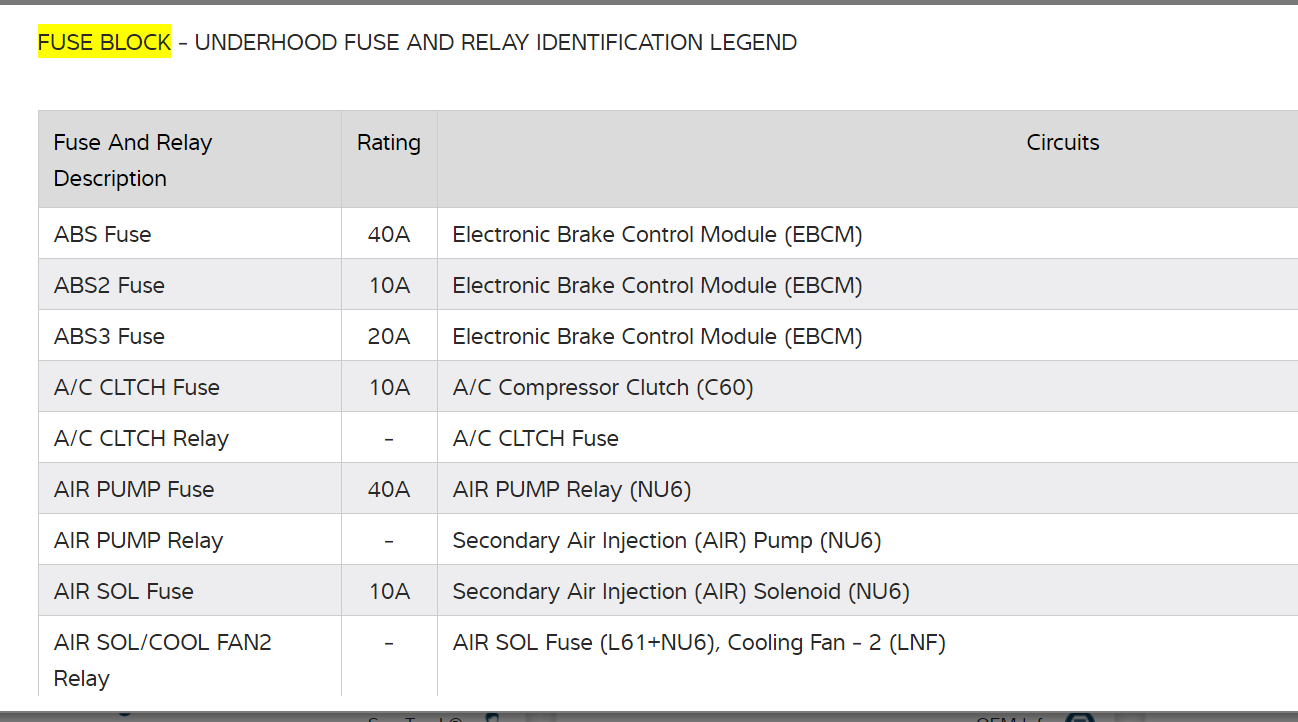Click the AIR PUMP Fuse label

pyautogui.click(x=134, y=489)
